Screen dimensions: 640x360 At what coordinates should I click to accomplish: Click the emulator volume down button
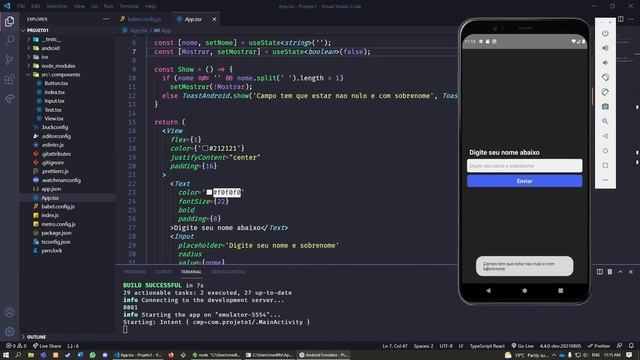tap(605, 63)
